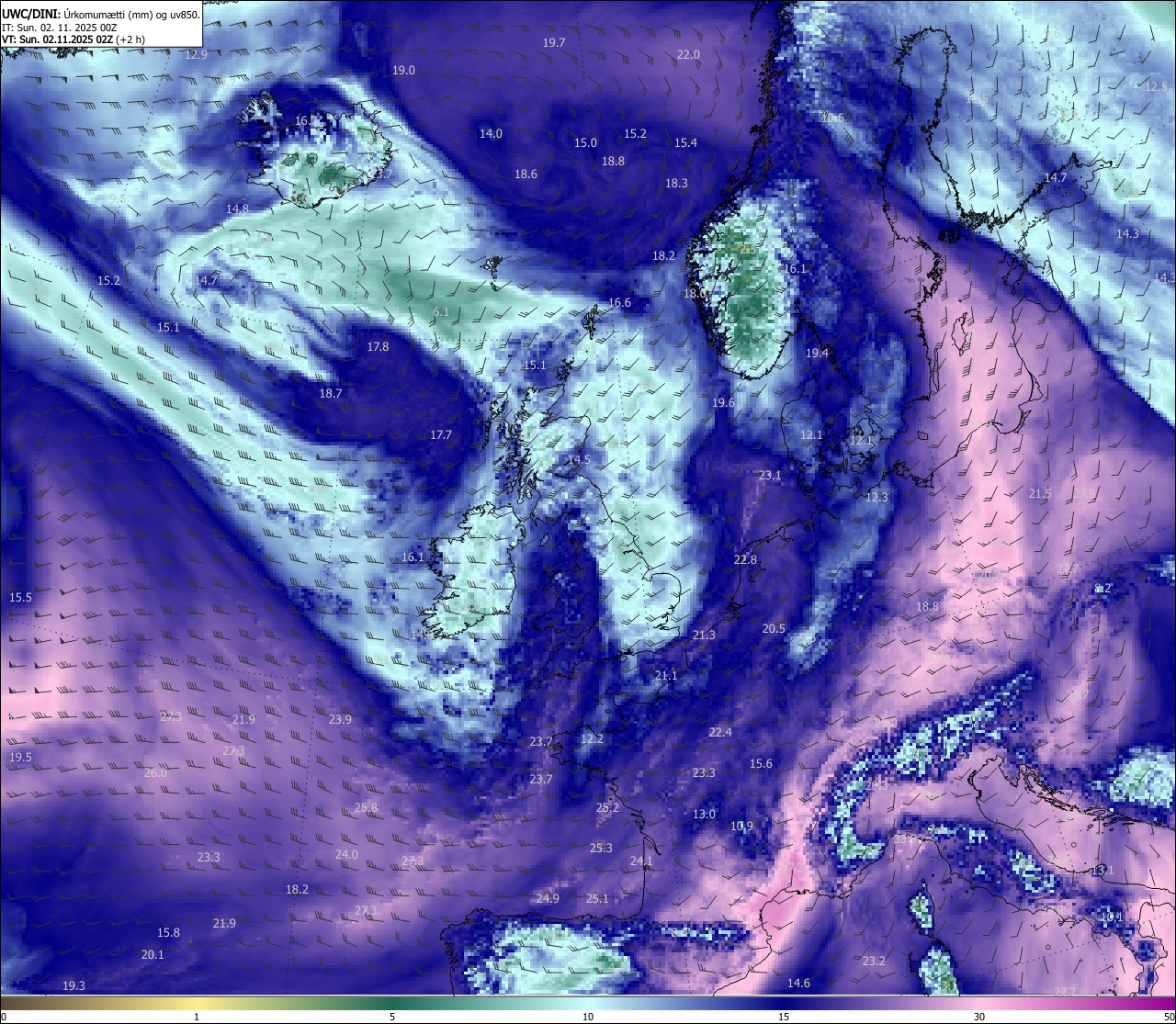Click the map value 14.5 over Scotland
The image size is (1176, 1024).
(x=579, y=460)
